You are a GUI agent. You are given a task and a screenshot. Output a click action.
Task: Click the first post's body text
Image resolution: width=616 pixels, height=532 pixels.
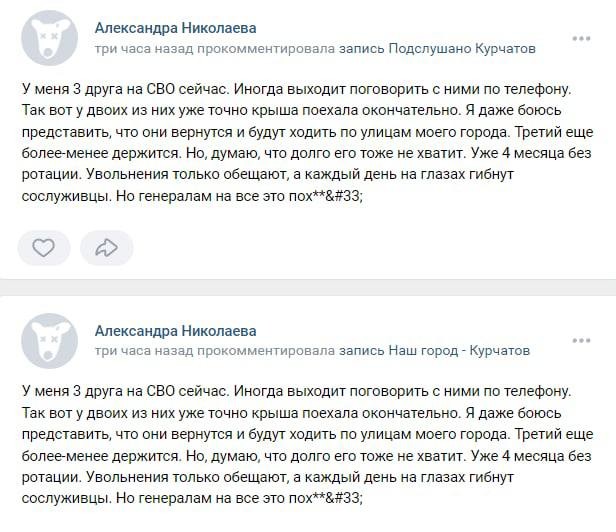307,142
